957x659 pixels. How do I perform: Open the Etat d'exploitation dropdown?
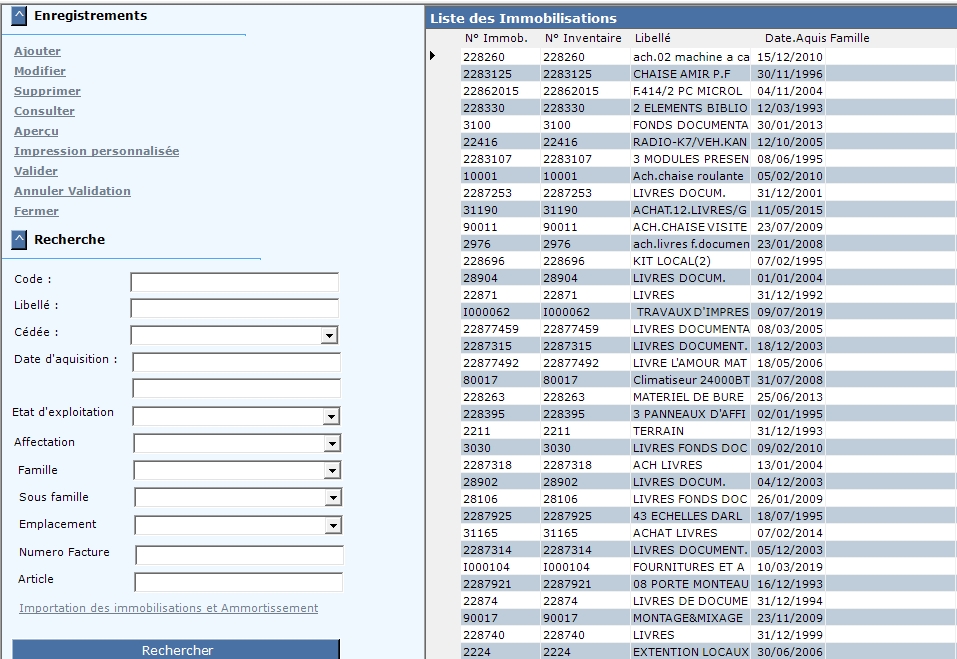[x=333, y=416]
